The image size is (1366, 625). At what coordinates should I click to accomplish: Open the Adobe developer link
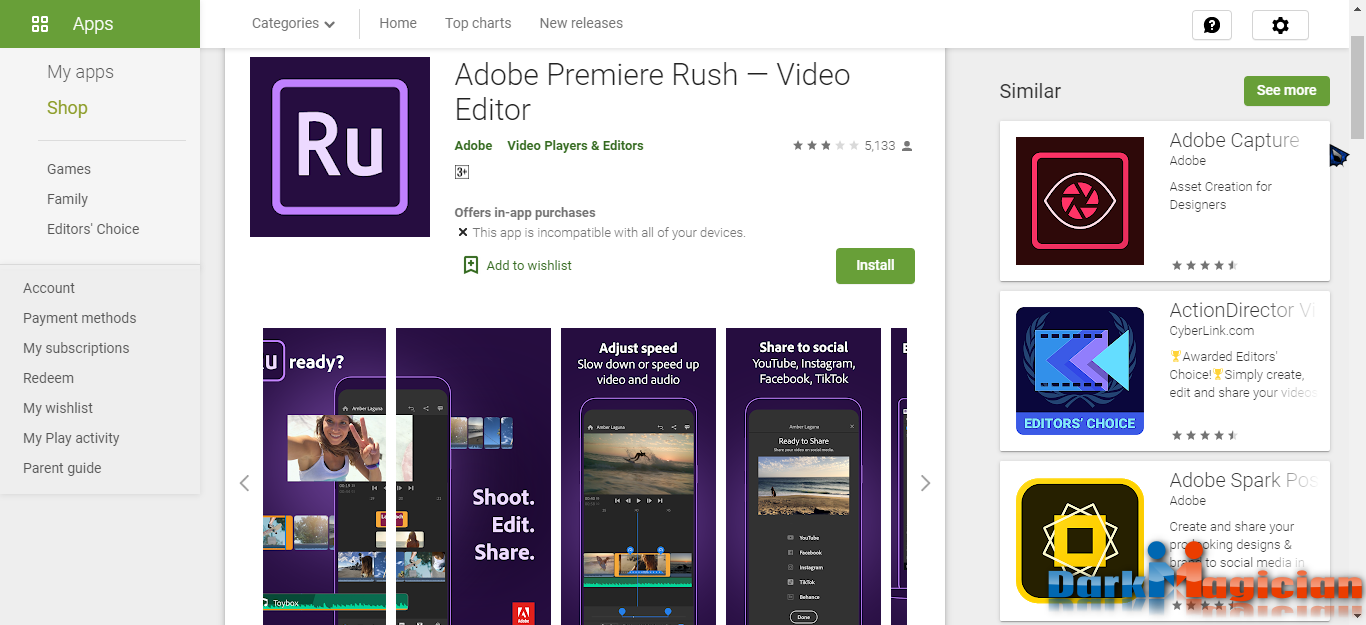473,145
